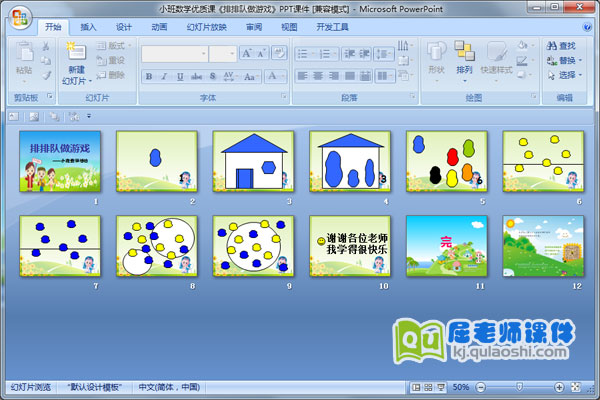Select slide 5 thumbnail with colorful peanuts
The image size is (600, 400).
[447, 161]
